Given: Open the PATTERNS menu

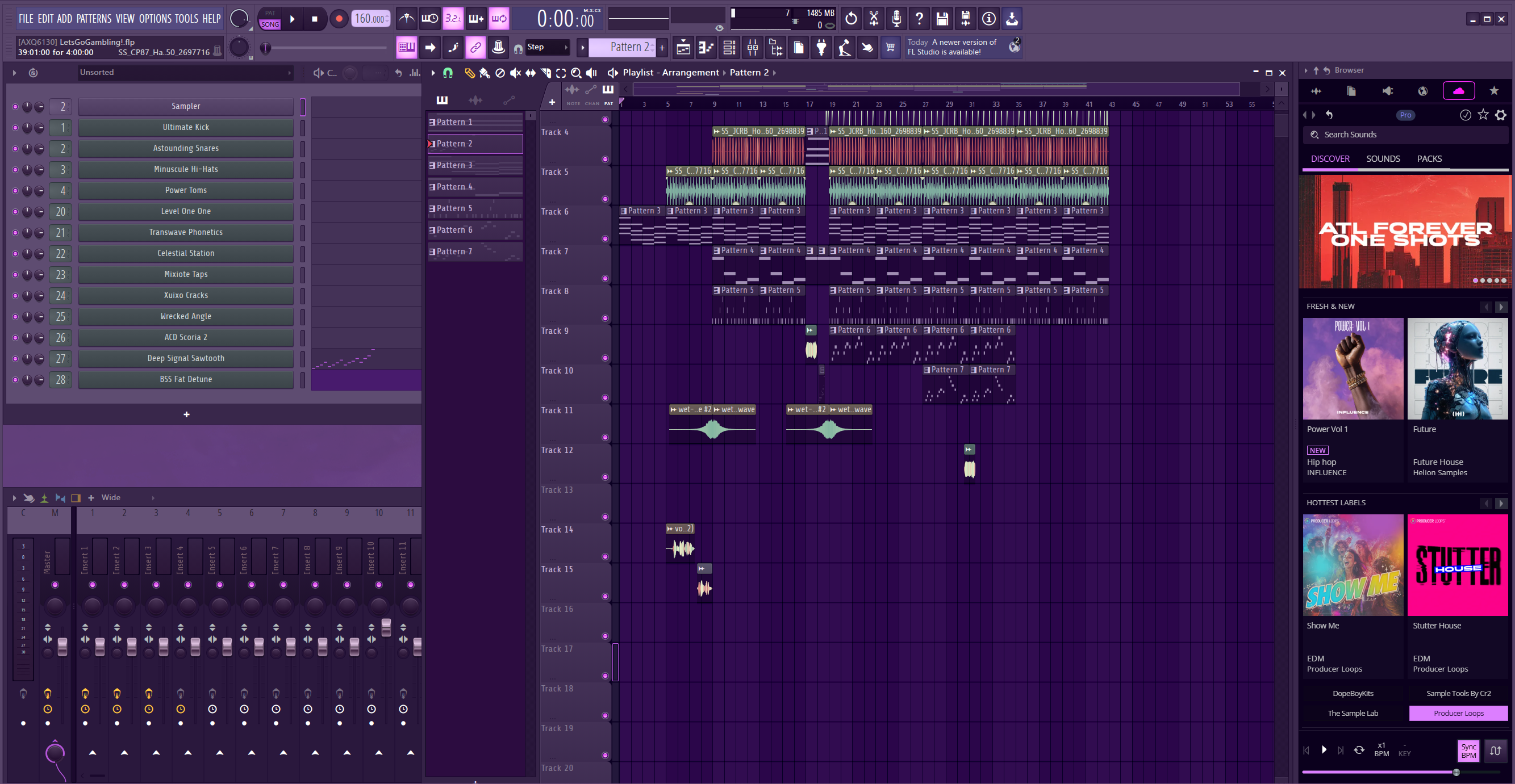Looking at the screenshot, I should tap(94, 19).
